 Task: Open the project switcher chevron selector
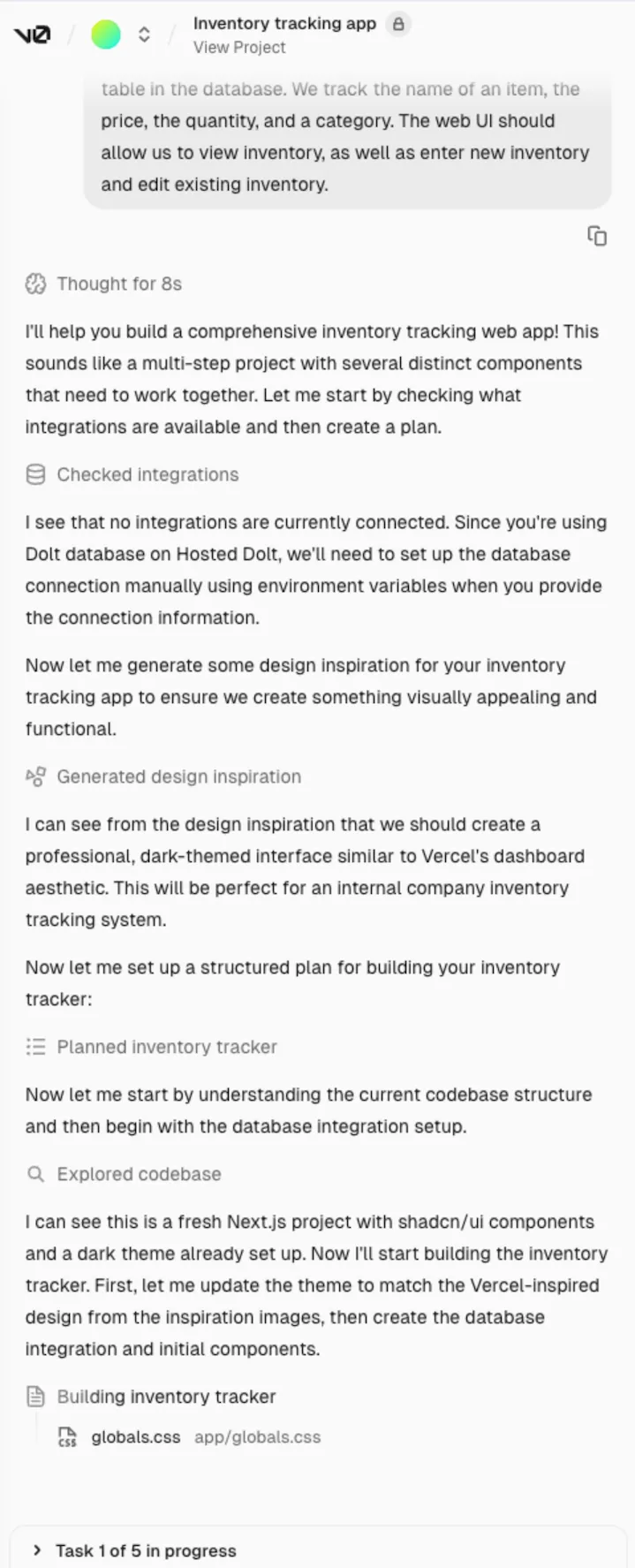(144, 34)
